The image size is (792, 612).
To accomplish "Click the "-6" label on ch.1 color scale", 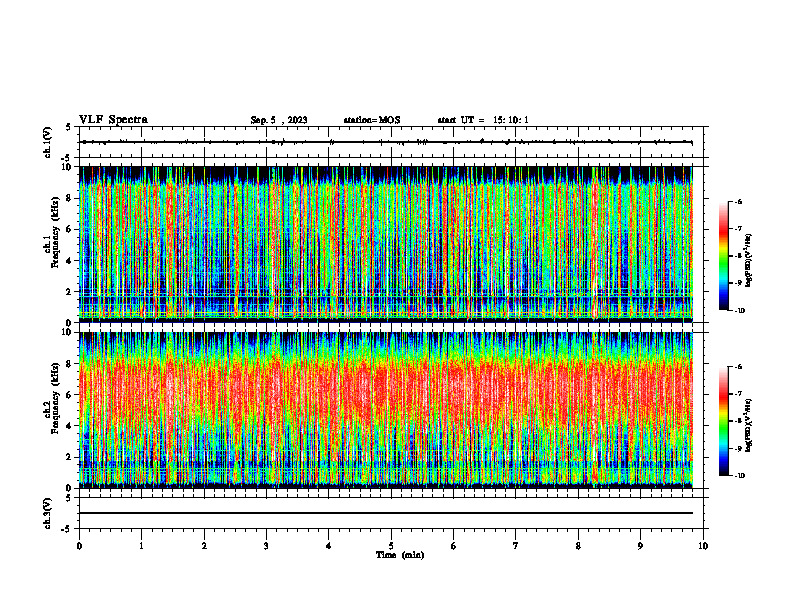I will click(738, 201).
